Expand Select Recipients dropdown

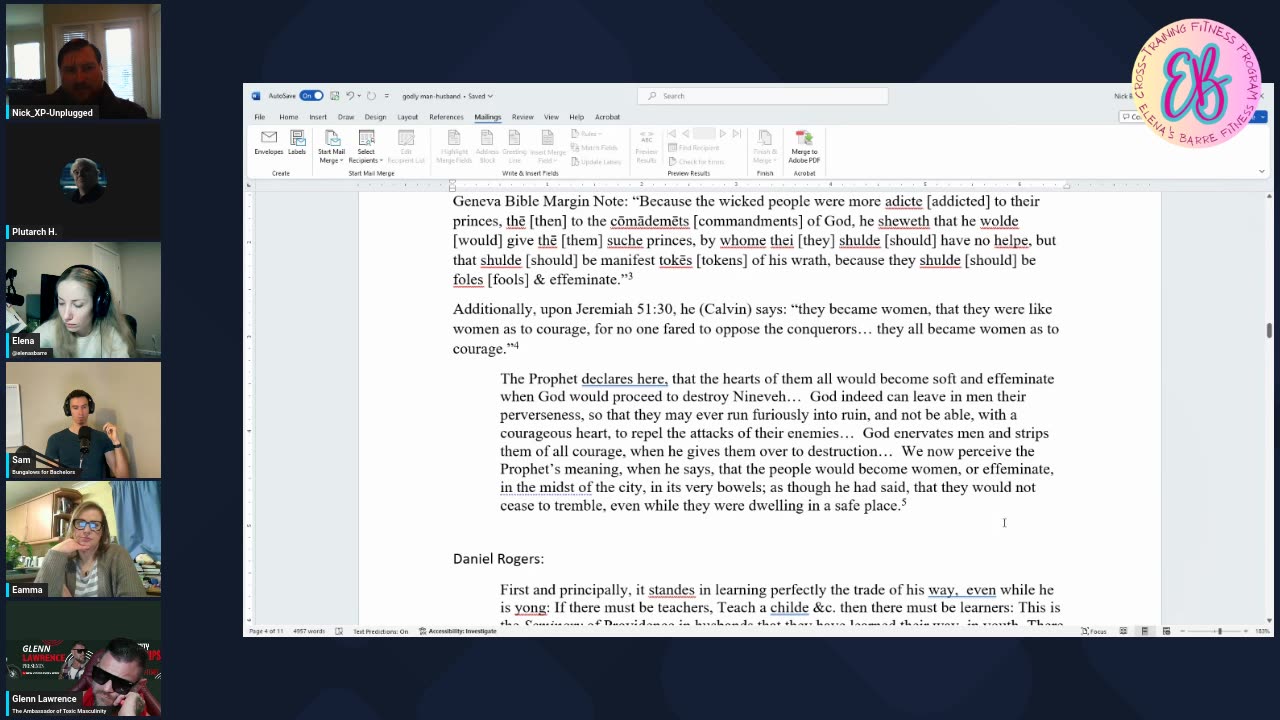[x=365, y=148]
